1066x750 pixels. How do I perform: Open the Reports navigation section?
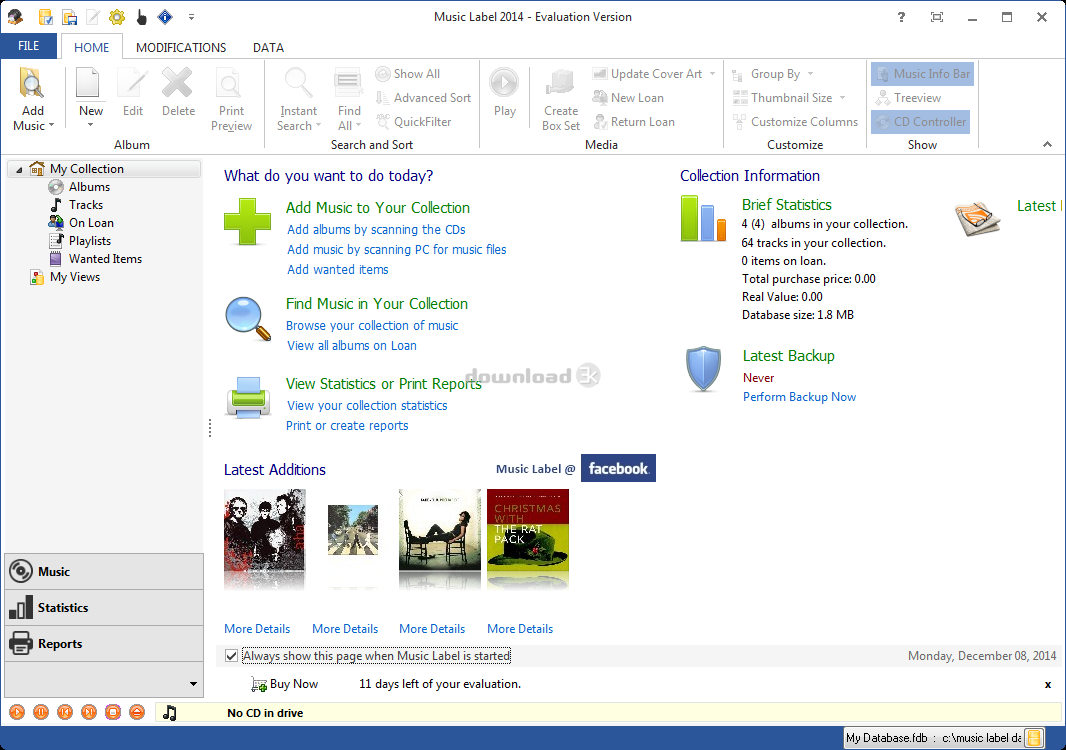pyautogui.click(x=104, y=644)
